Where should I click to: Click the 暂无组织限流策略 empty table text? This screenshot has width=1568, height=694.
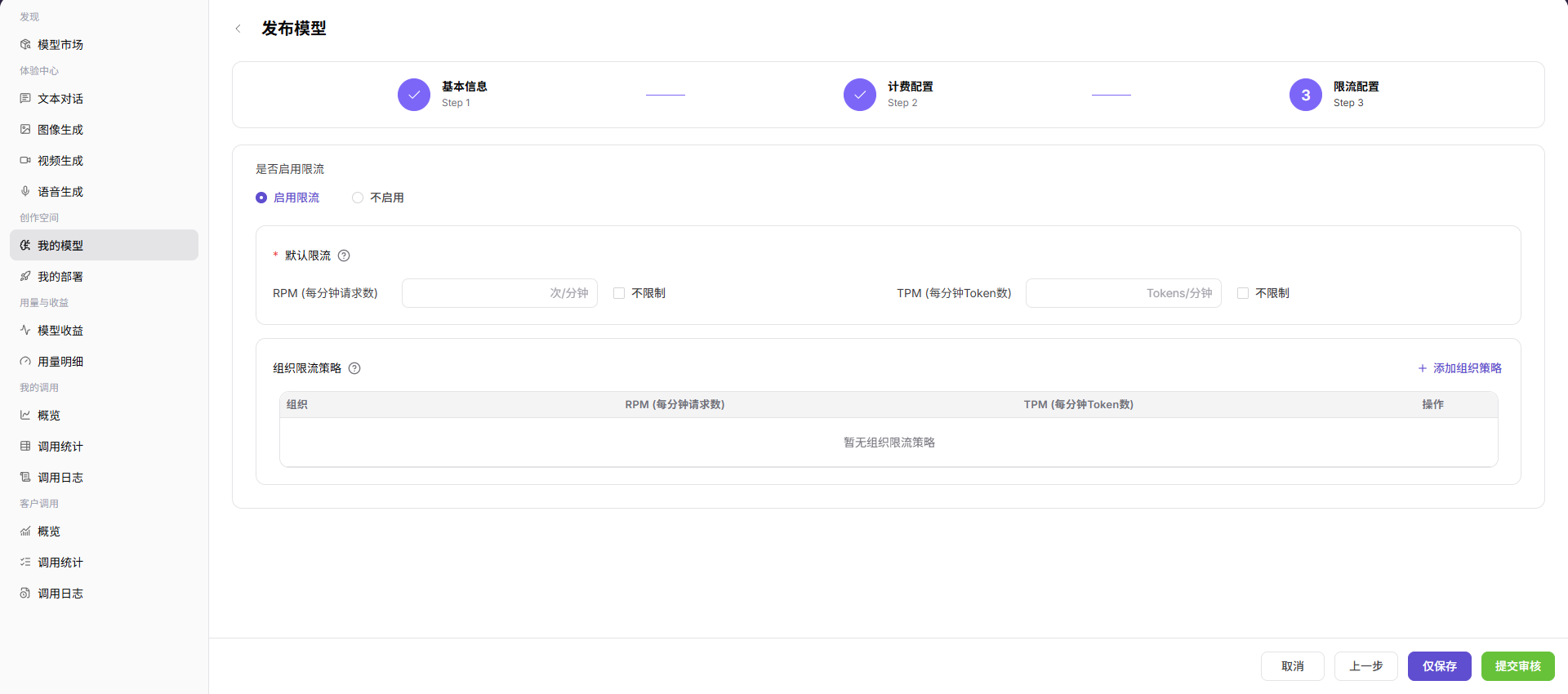tap(889, 443)
